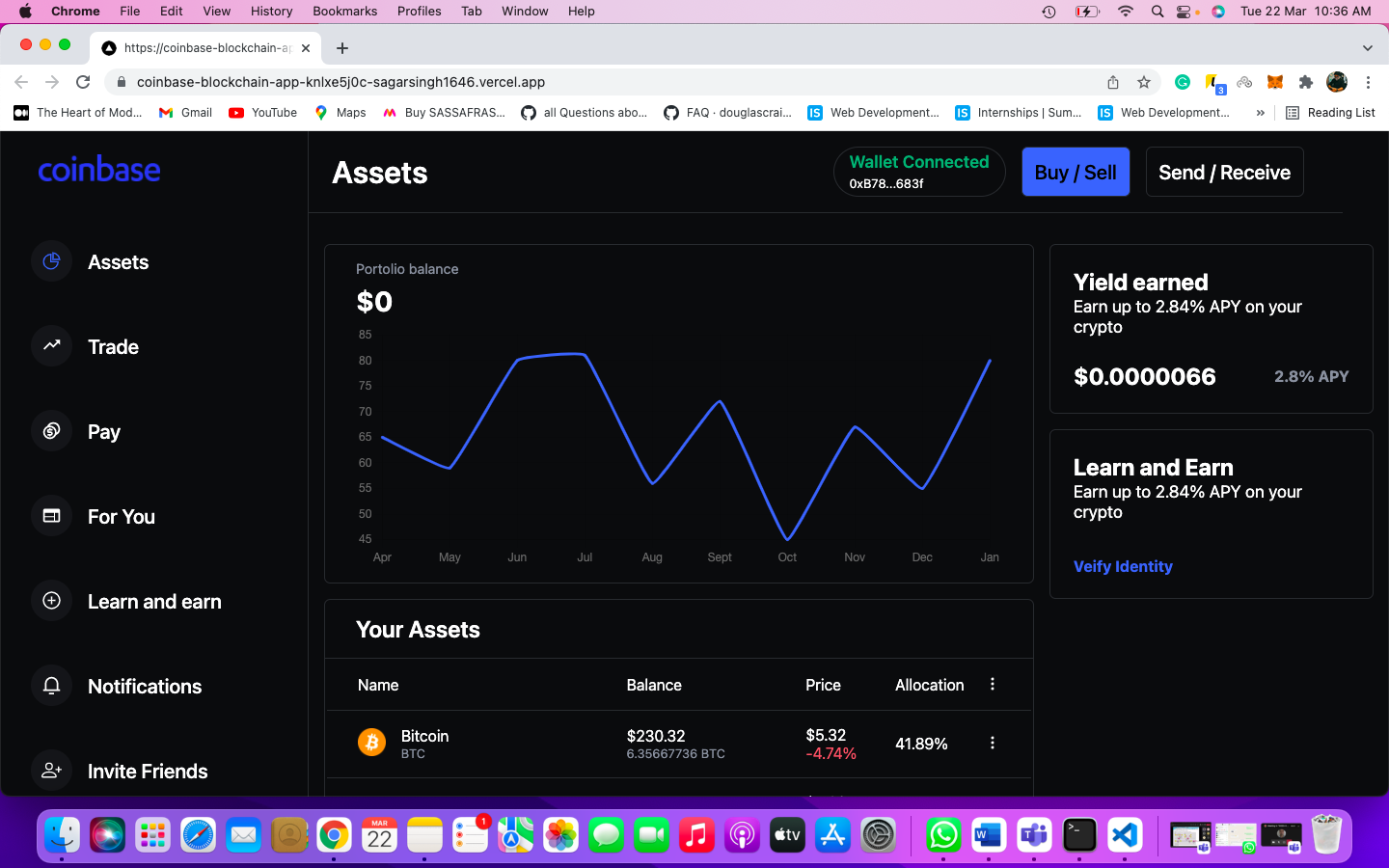
Task: Open Bitcoin row three-dot options menu
Action: [x=992, y=743]
